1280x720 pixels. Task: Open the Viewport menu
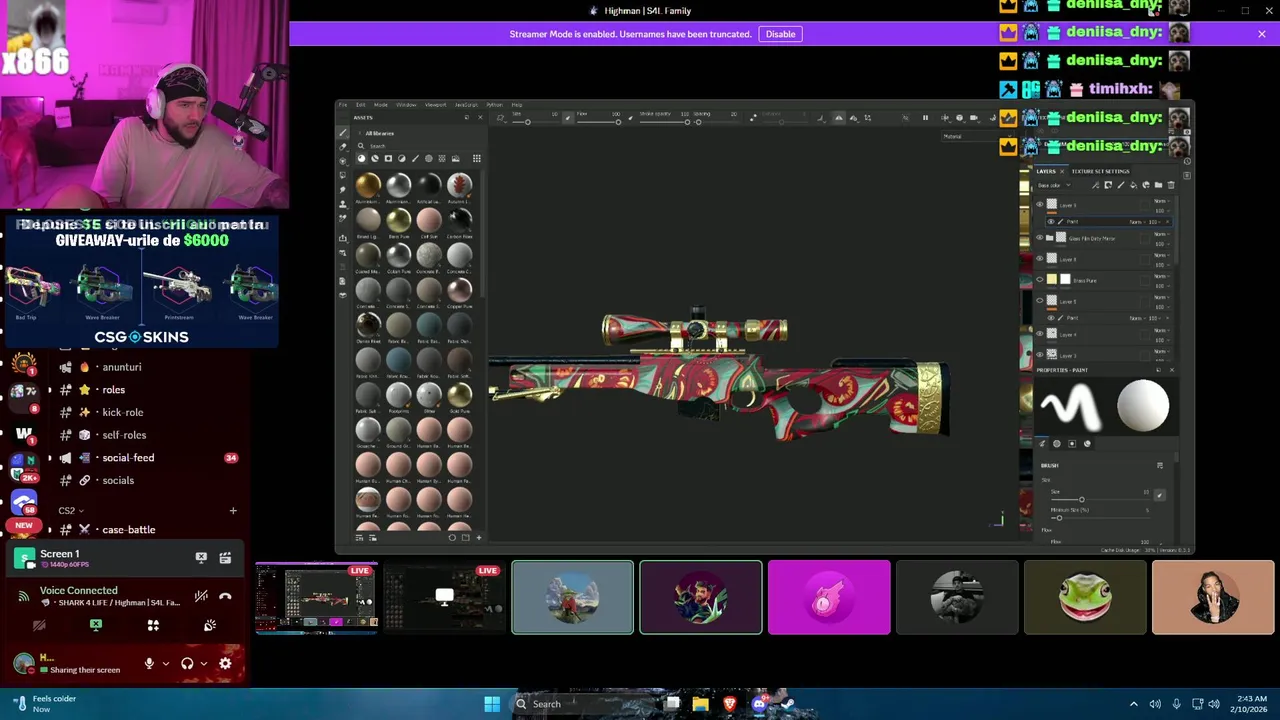point(435,105)
